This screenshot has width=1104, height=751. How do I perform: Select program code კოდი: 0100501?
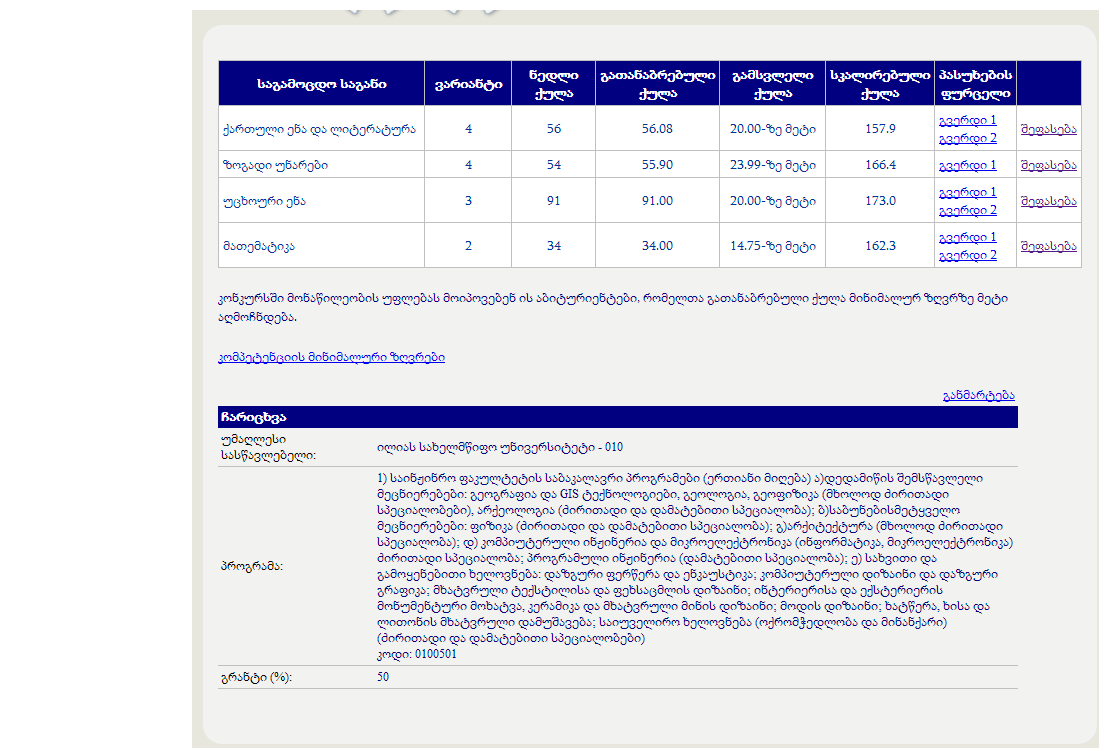[417, 655]
